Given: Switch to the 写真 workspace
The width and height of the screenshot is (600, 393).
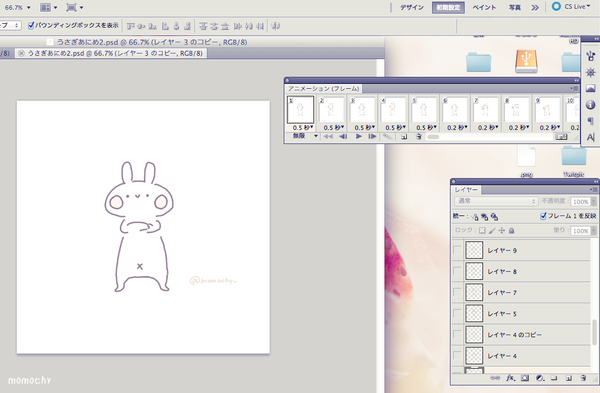Looking at the screenshot, I should click(515, 7).
